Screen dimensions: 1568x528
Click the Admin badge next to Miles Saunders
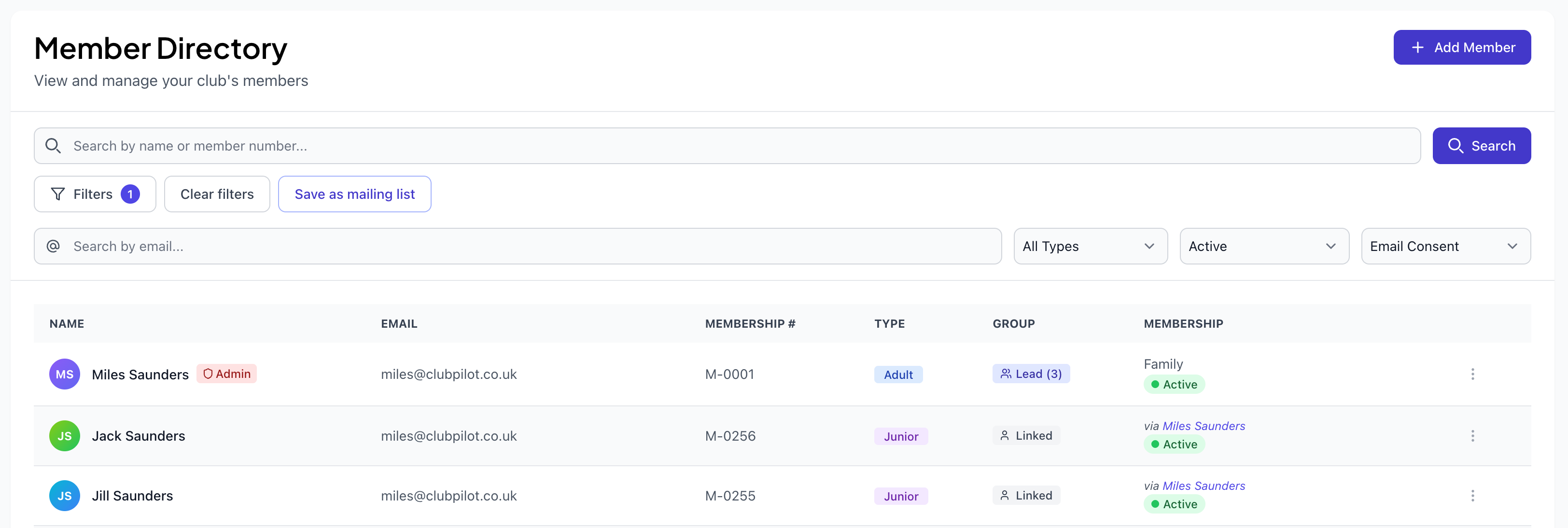(x=226, y=374)
